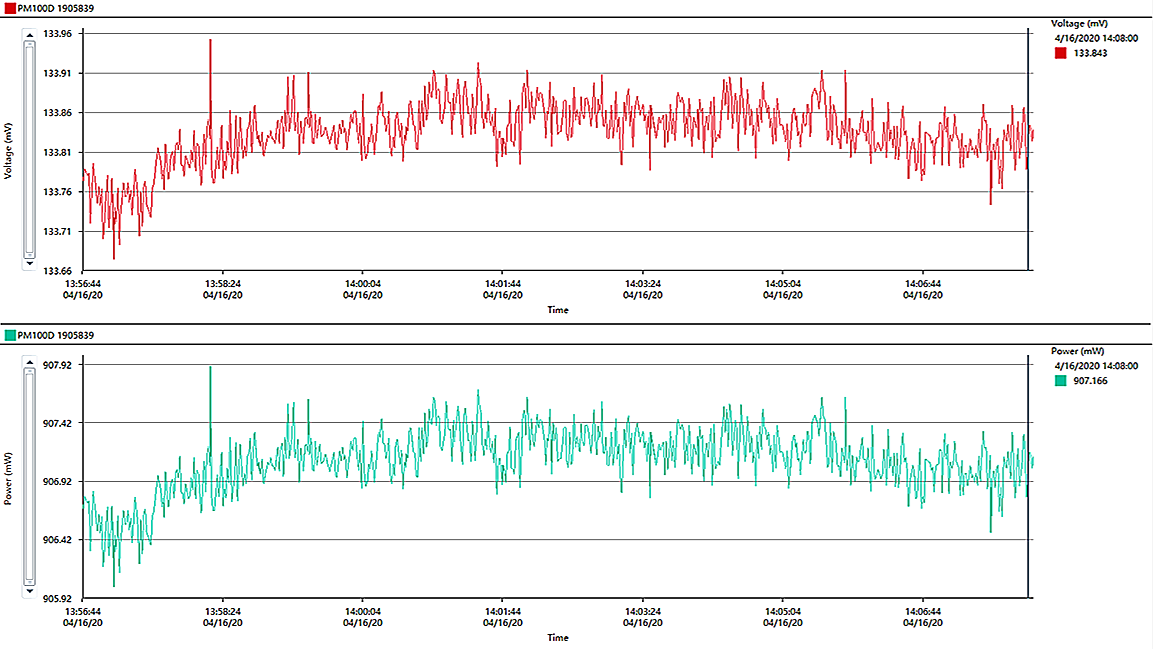Click up arrow of voltage axis scrollbar

[29, 35]
